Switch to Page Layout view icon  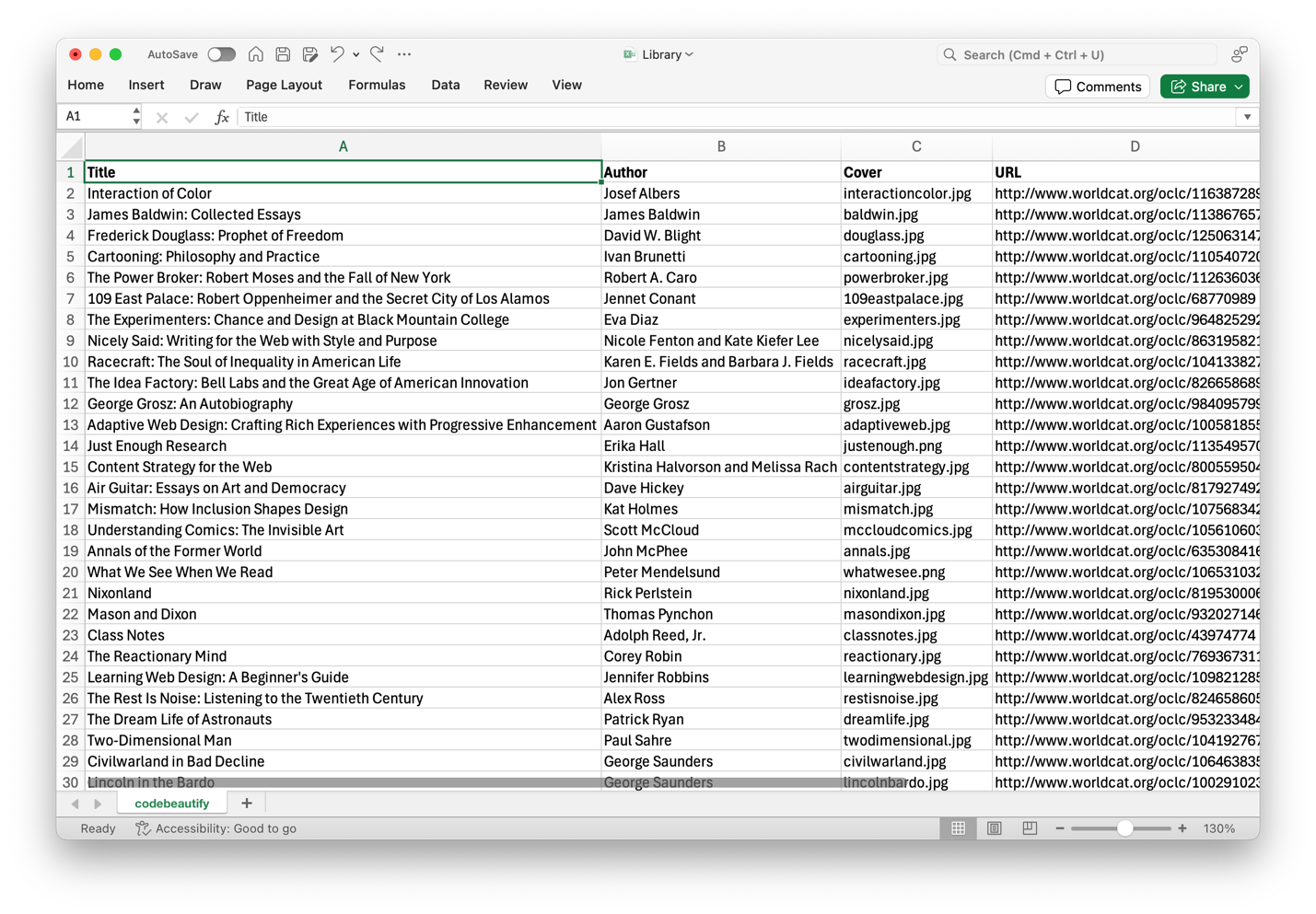pyautogui.click(x=995, y=828)
